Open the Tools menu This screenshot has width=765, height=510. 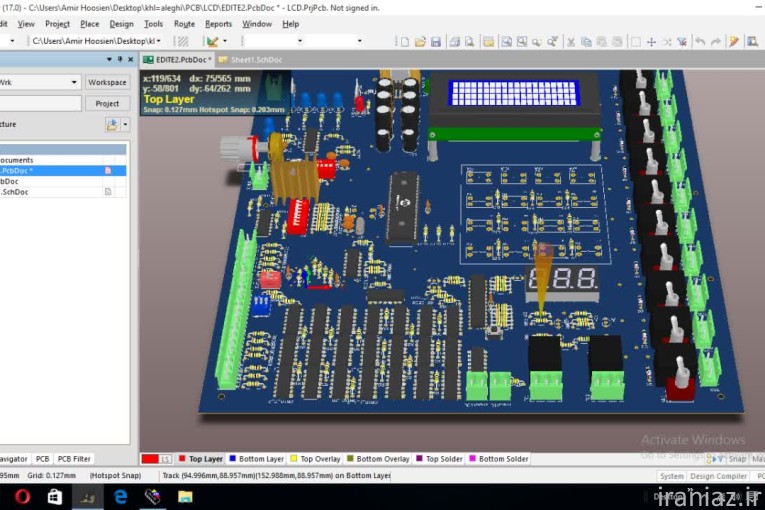coord(153,23)
